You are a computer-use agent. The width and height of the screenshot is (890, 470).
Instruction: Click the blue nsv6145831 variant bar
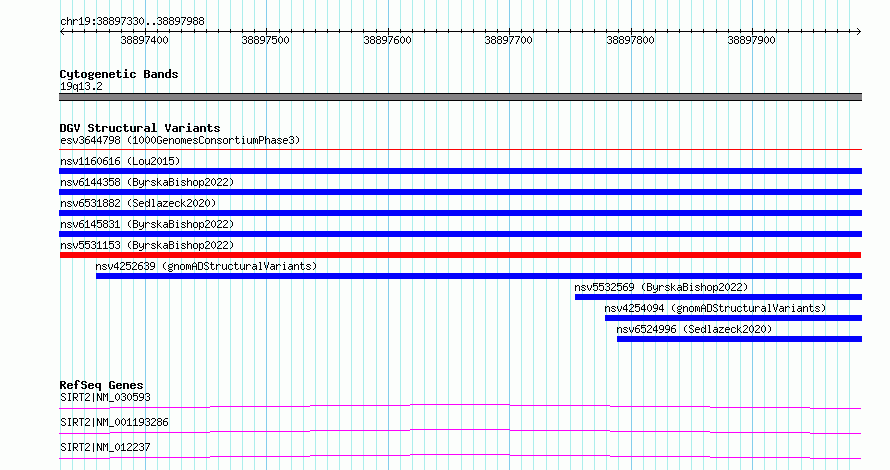460,234
